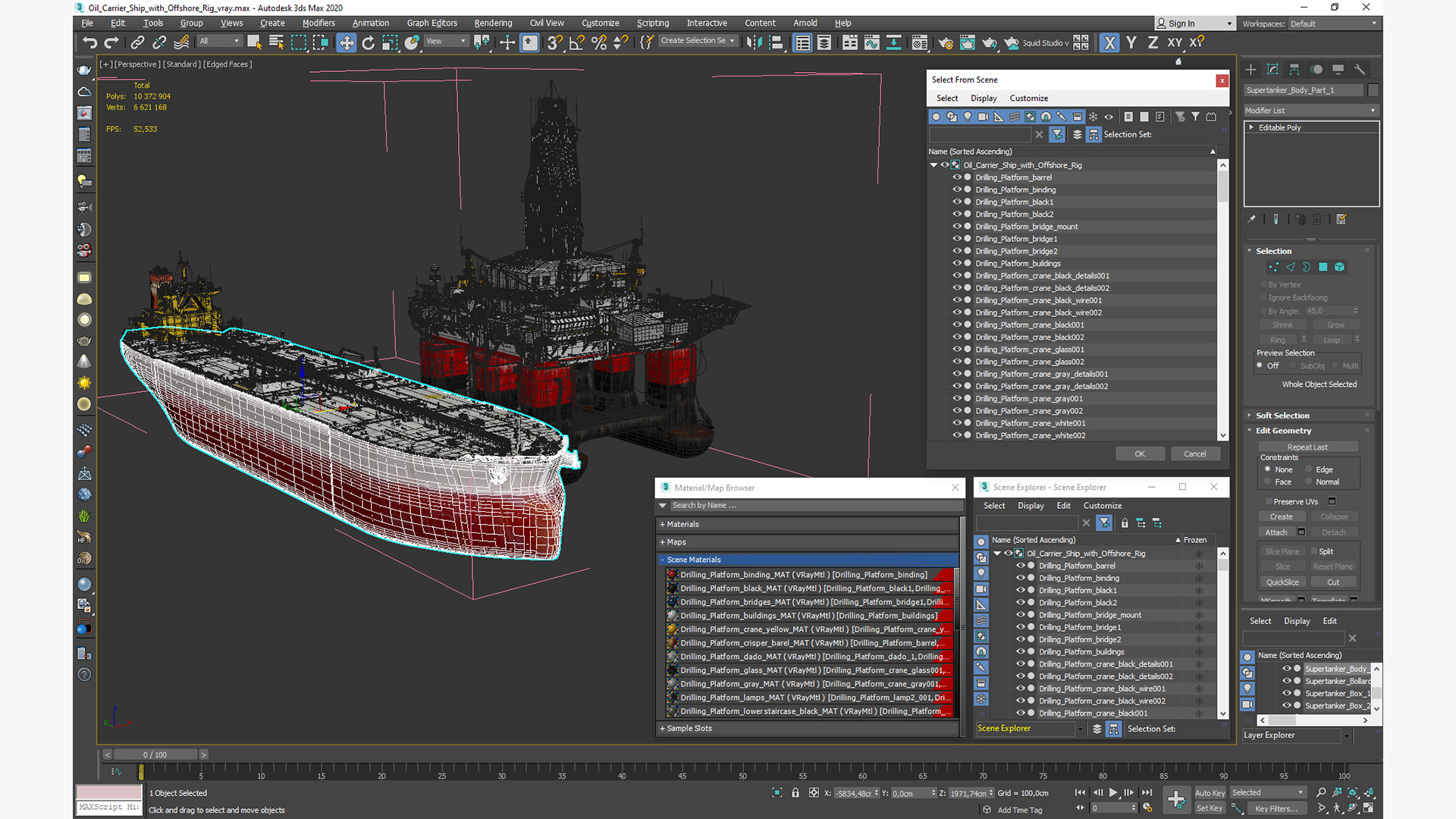Open the Scripting menu
The width and height of the screenshot is (1456, 819).
[x=653, y=23]
